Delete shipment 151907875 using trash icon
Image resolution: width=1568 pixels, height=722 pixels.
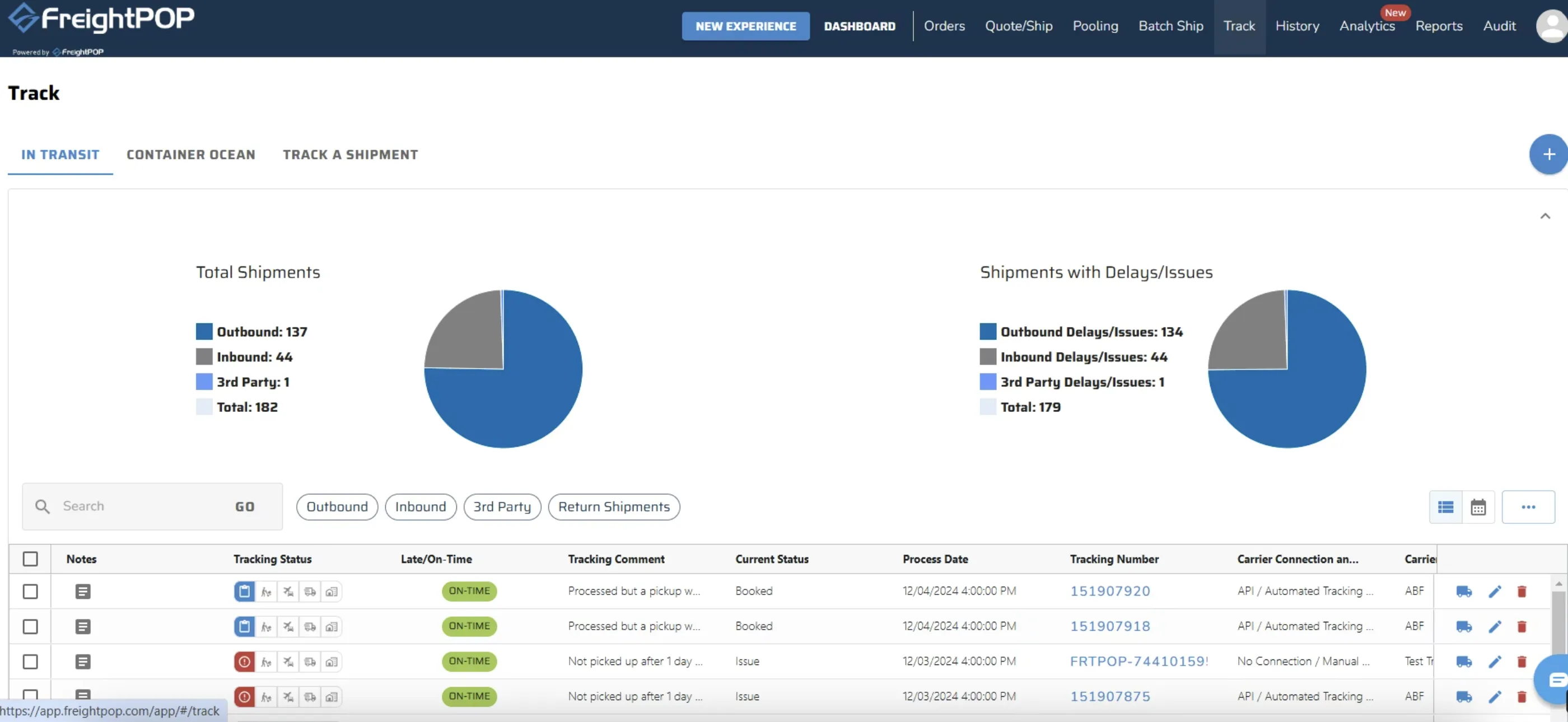tap(1522, 697)
